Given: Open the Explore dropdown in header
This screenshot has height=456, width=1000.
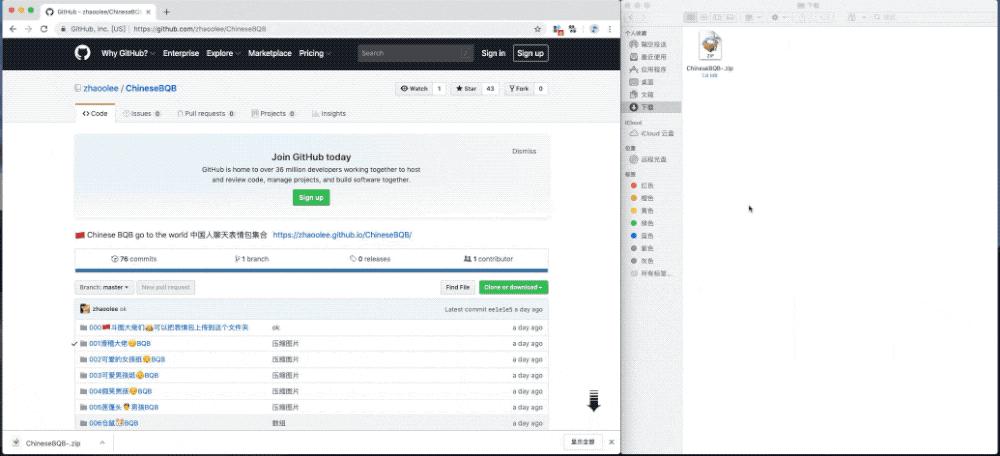Looking at the screenshot, I should tap(223, 54).
